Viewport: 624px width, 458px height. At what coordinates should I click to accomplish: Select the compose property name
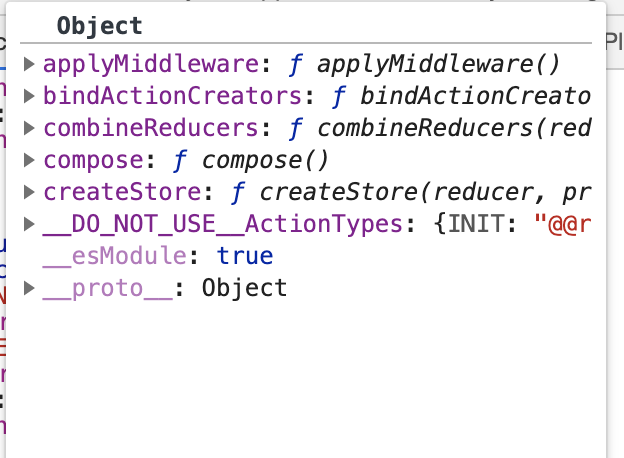click(94, 161)
